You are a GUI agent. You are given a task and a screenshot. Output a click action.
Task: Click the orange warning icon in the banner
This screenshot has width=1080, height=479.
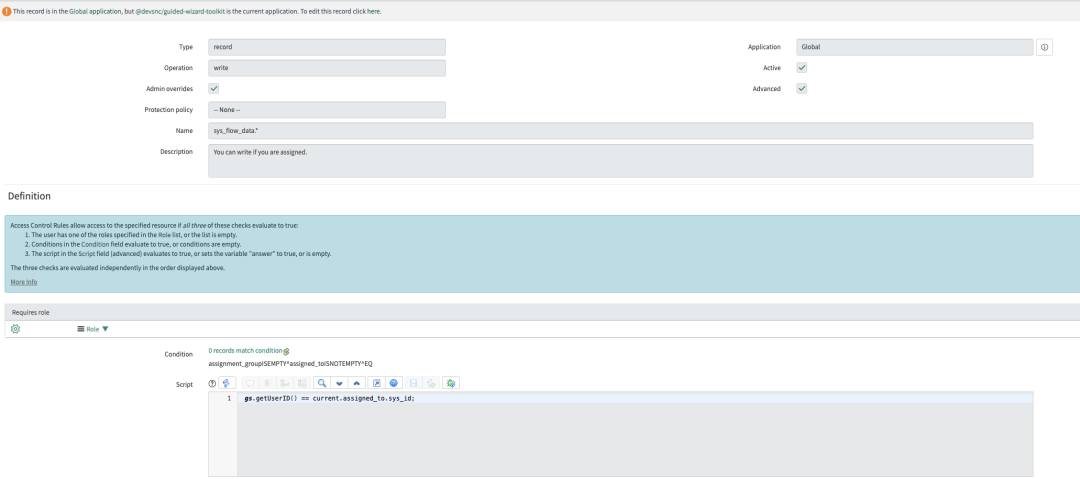6,12
